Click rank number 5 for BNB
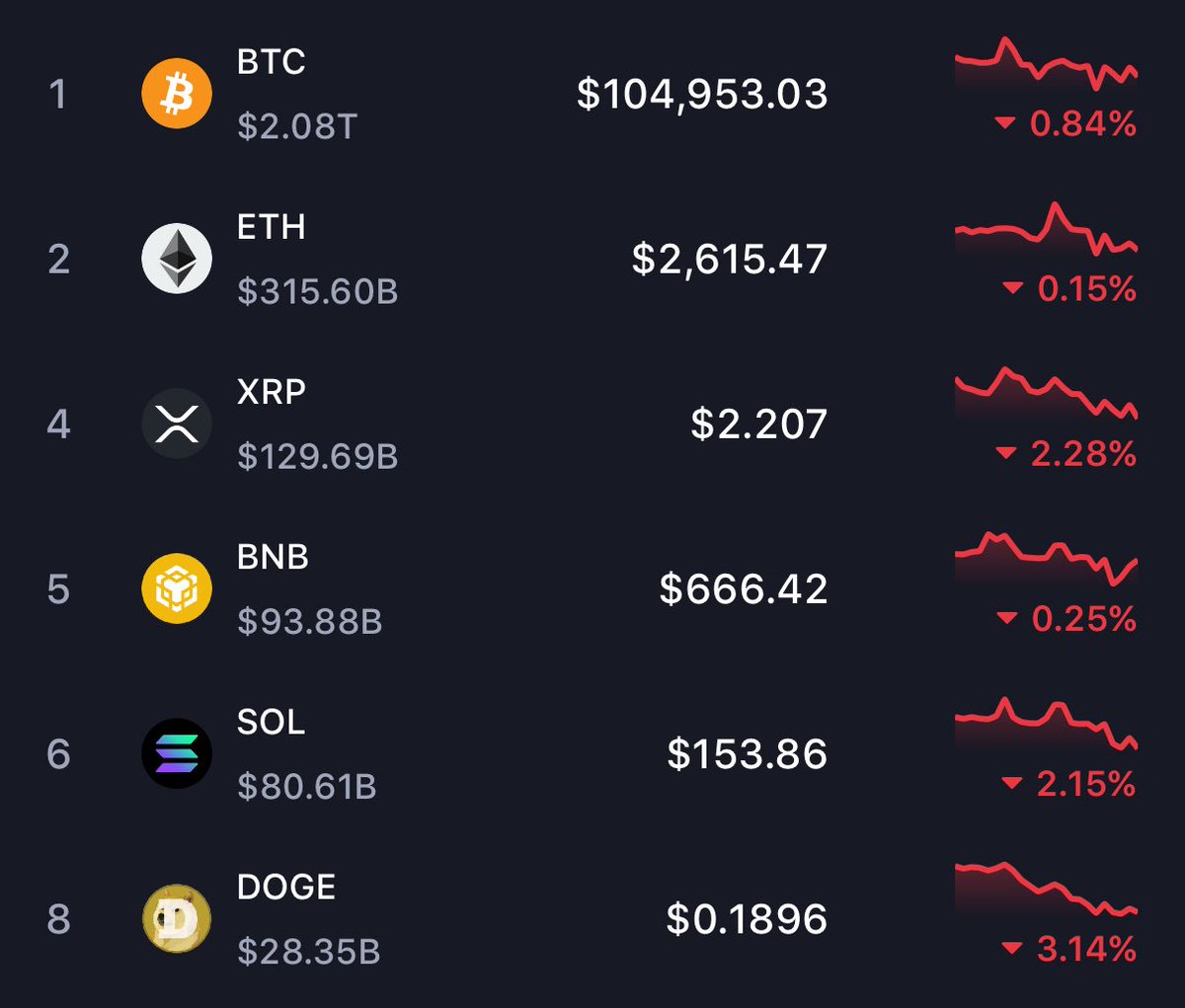The height and width of the screenshot is (1008, 1185). pos(58,588)
